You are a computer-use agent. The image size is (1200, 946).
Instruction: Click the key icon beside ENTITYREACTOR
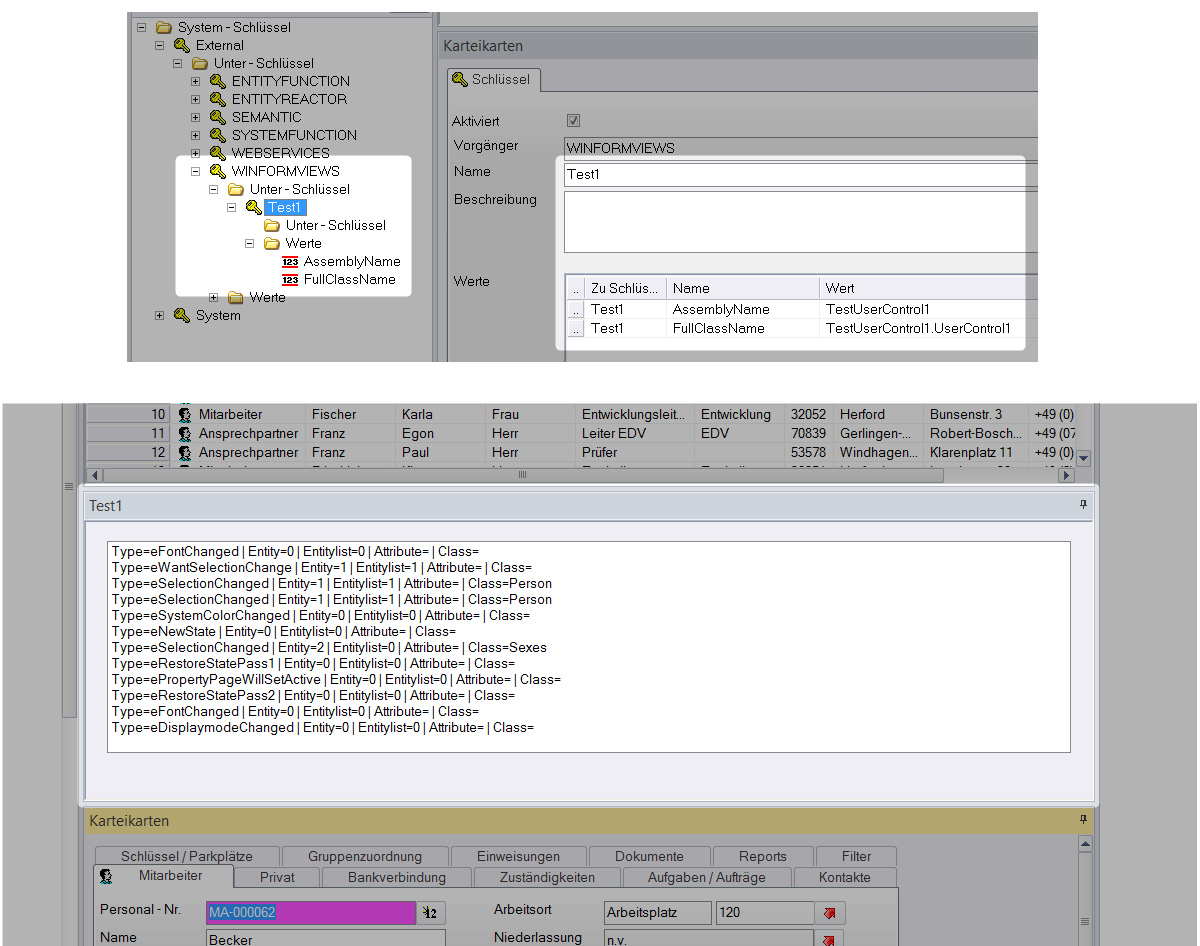point(218,99)
